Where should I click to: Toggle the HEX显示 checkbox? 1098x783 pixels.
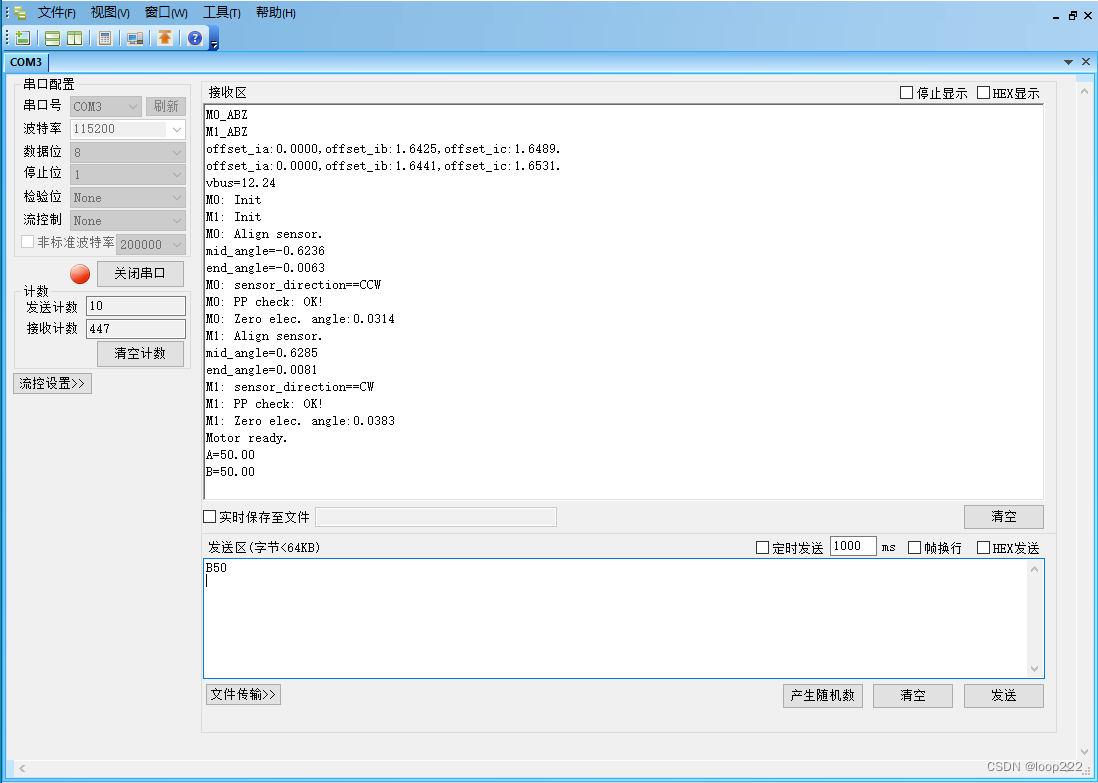tap(983, 92)
